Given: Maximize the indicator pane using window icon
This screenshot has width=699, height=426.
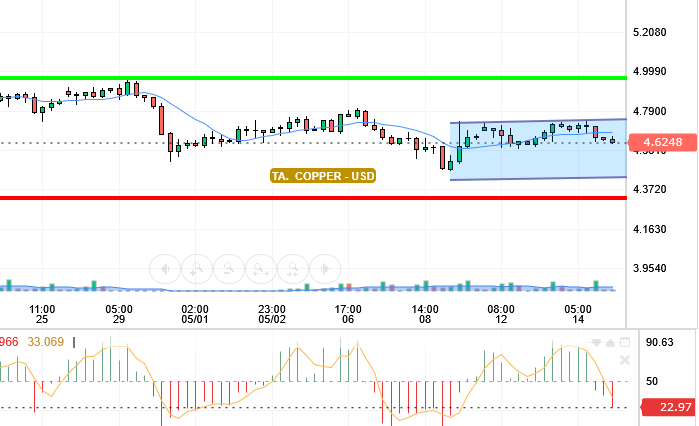Looking at the screenshot, I should [625, 342].
